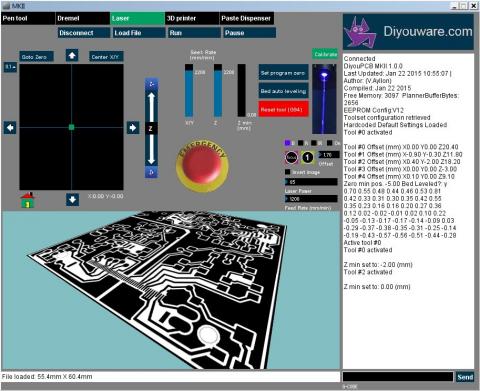Click the round number 1 icon
Viewport: 480px width, 391px height.
tap(308, 157)
